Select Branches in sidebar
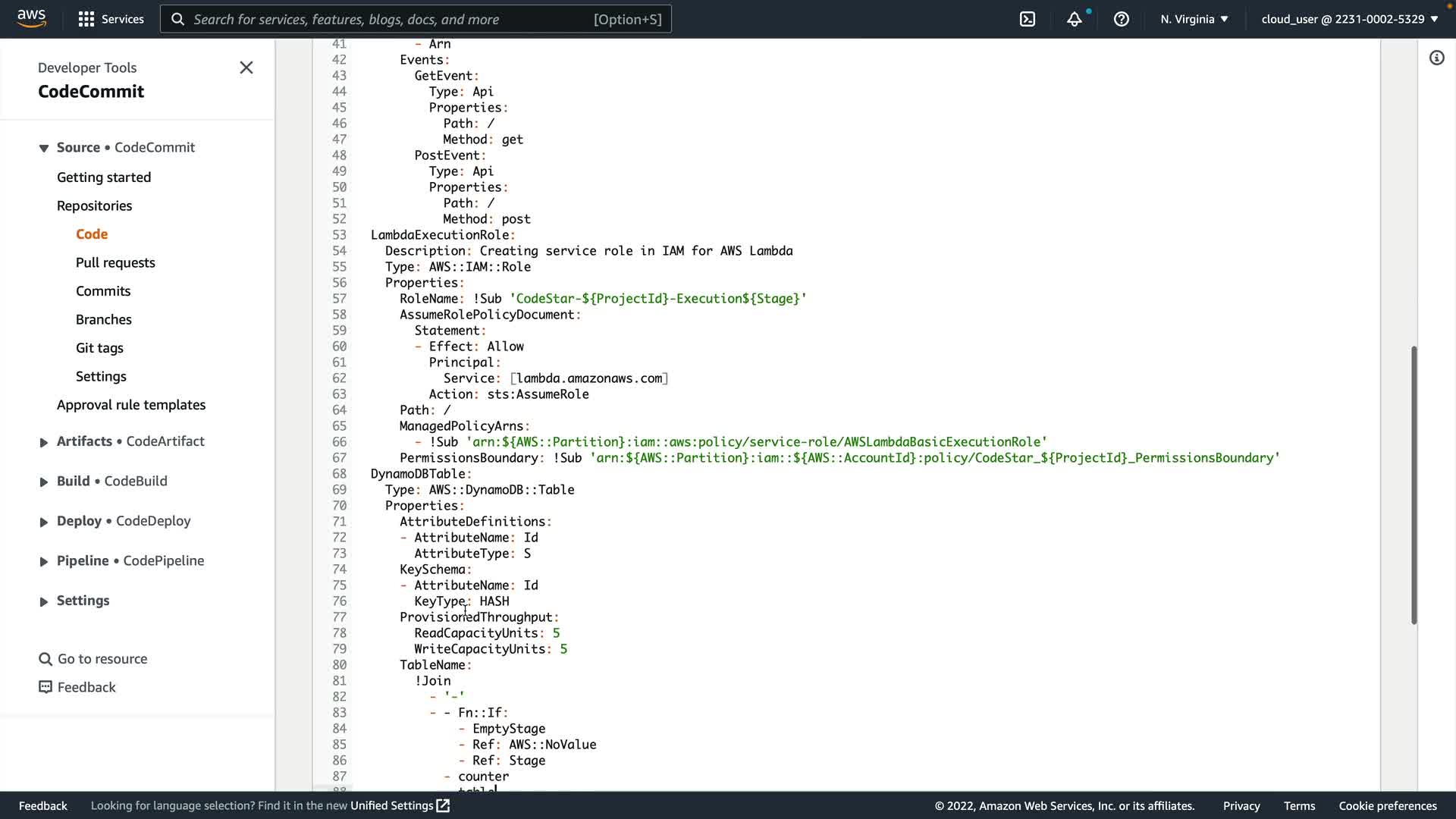Screen dimensions: 1456x819 104,319
